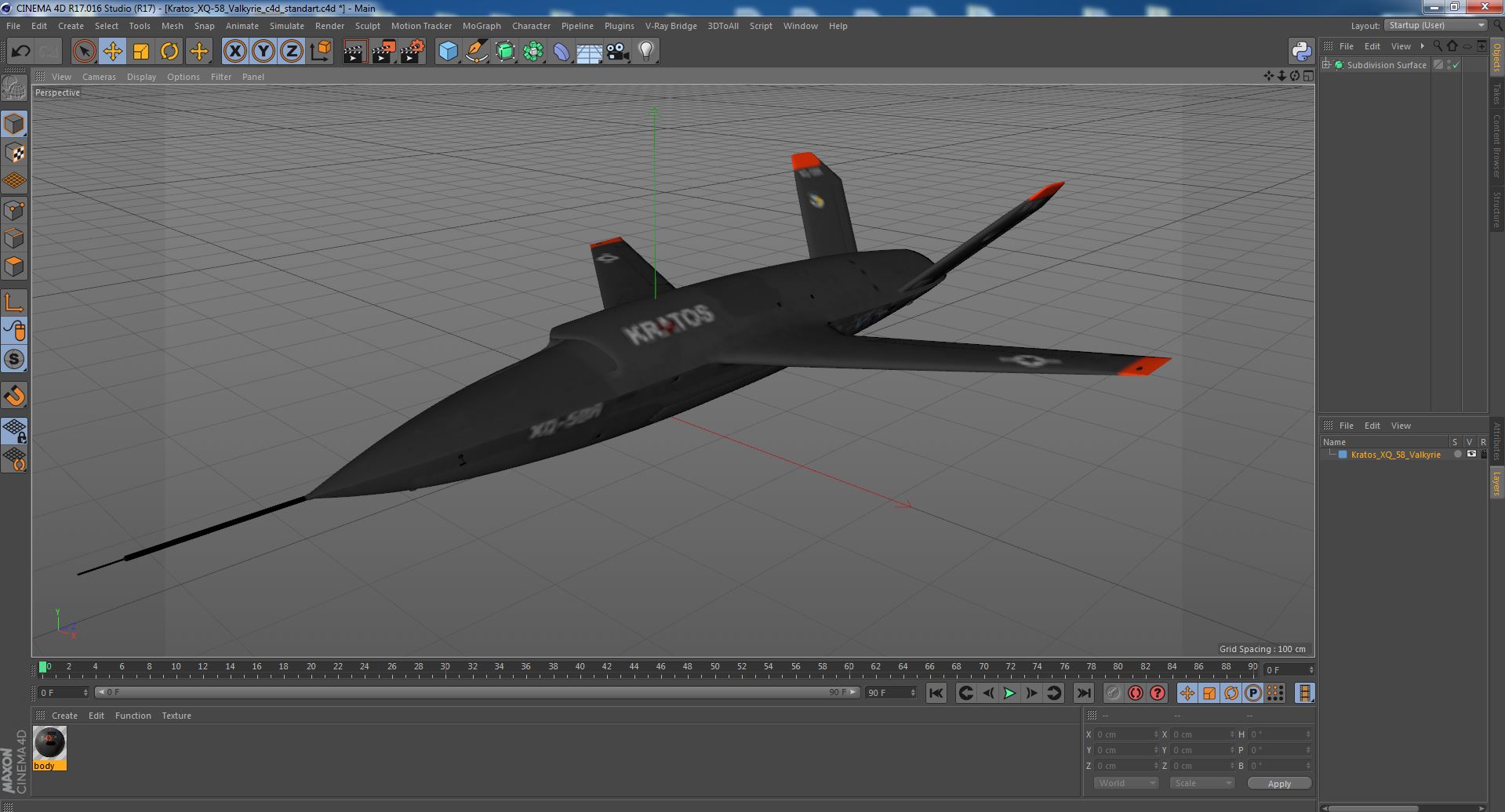The height and width of the screenshot is (812, 1505).
Task: Go to start of animation
Action: point(936,693)
